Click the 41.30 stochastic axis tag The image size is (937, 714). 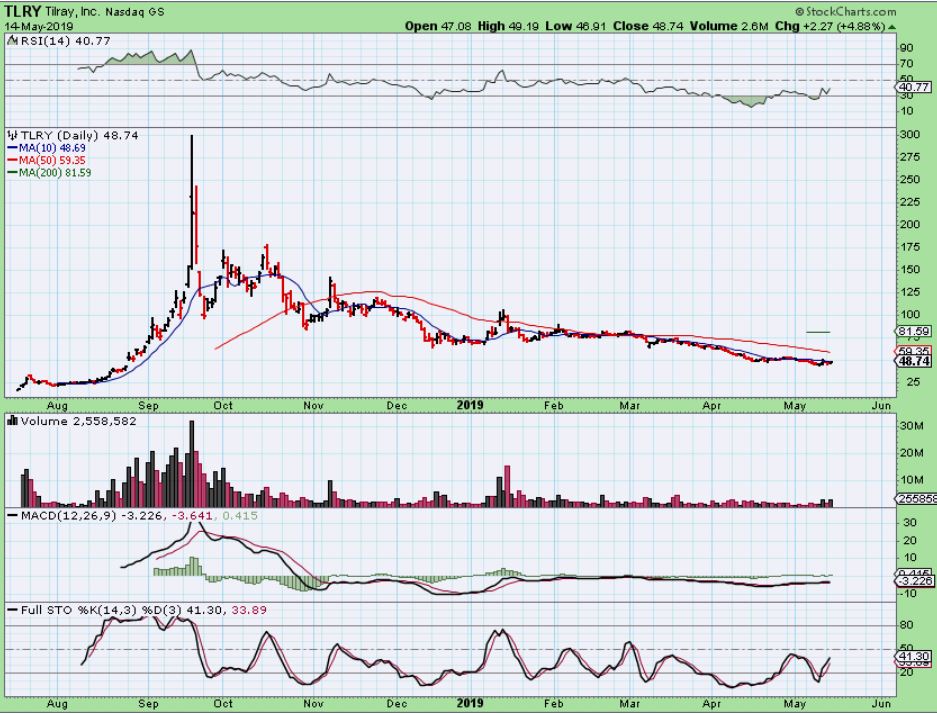tap(914, 656)
